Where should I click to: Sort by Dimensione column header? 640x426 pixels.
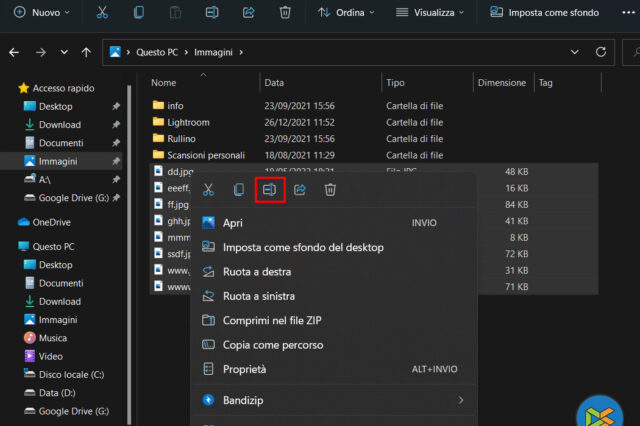coord(501,83)
